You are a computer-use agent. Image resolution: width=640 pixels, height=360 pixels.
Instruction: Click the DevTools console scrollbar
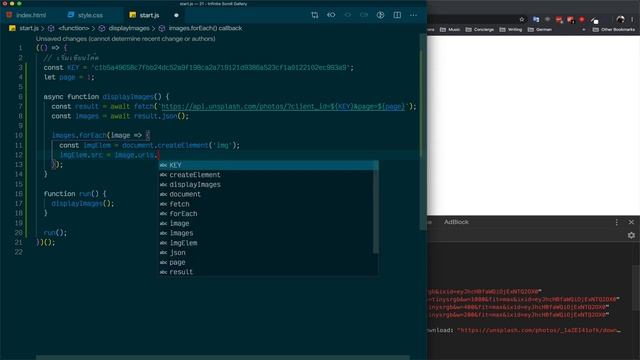[637, 288]
